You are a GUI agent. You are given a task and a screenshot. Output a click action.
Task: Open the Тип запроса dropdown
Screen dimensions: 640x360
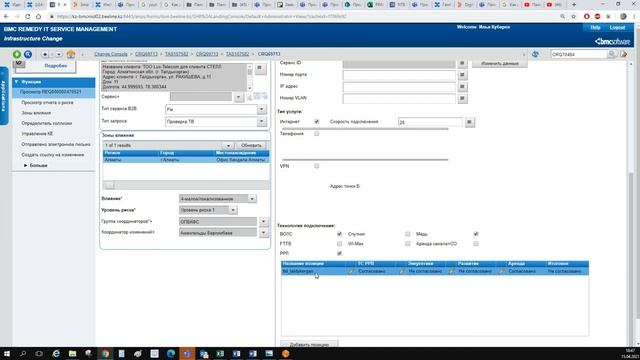click(x=262, y=122)
